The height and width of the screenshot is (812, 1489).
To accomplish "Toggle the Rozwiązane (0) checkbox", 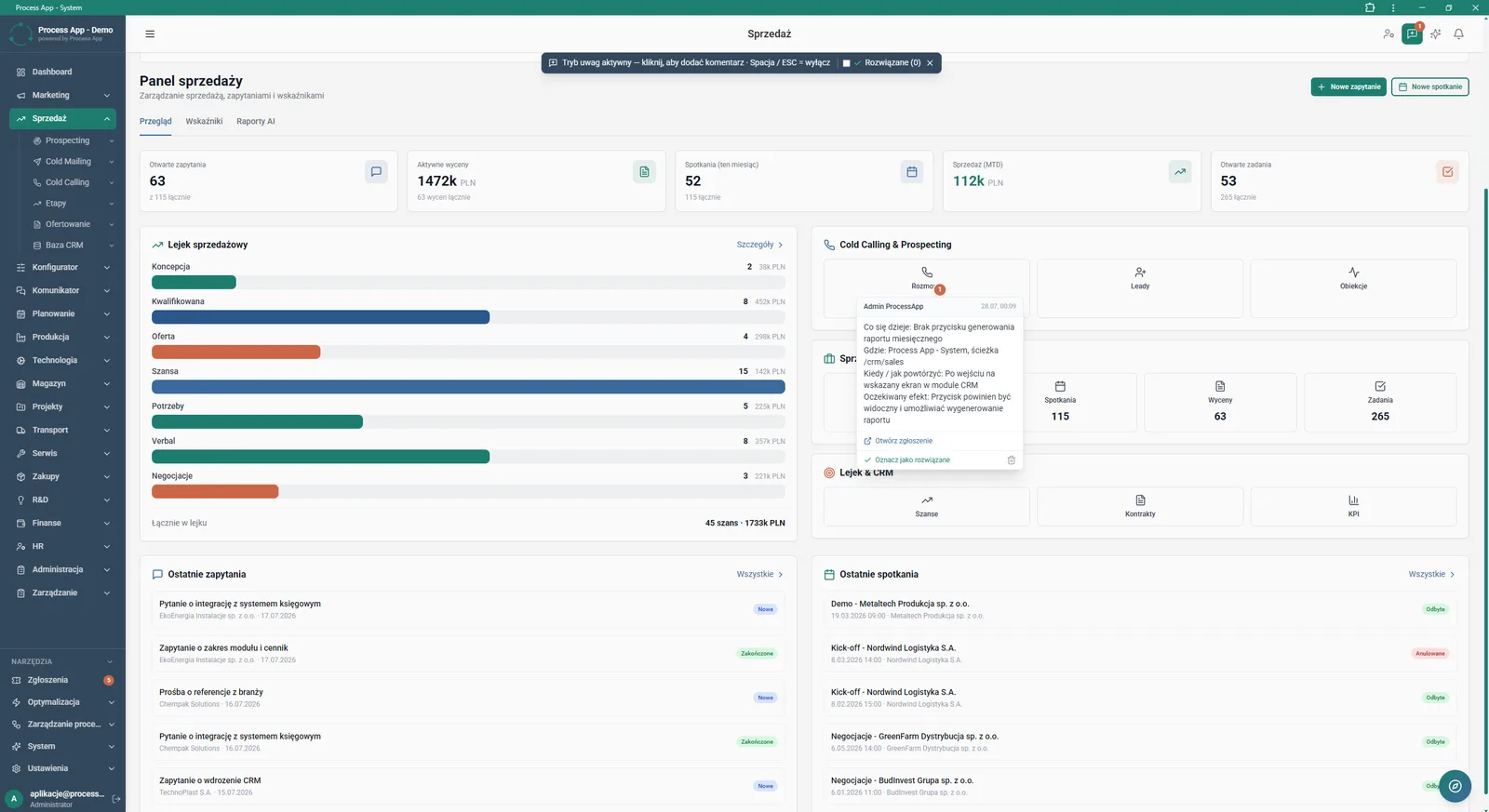I will click(846, 63).
